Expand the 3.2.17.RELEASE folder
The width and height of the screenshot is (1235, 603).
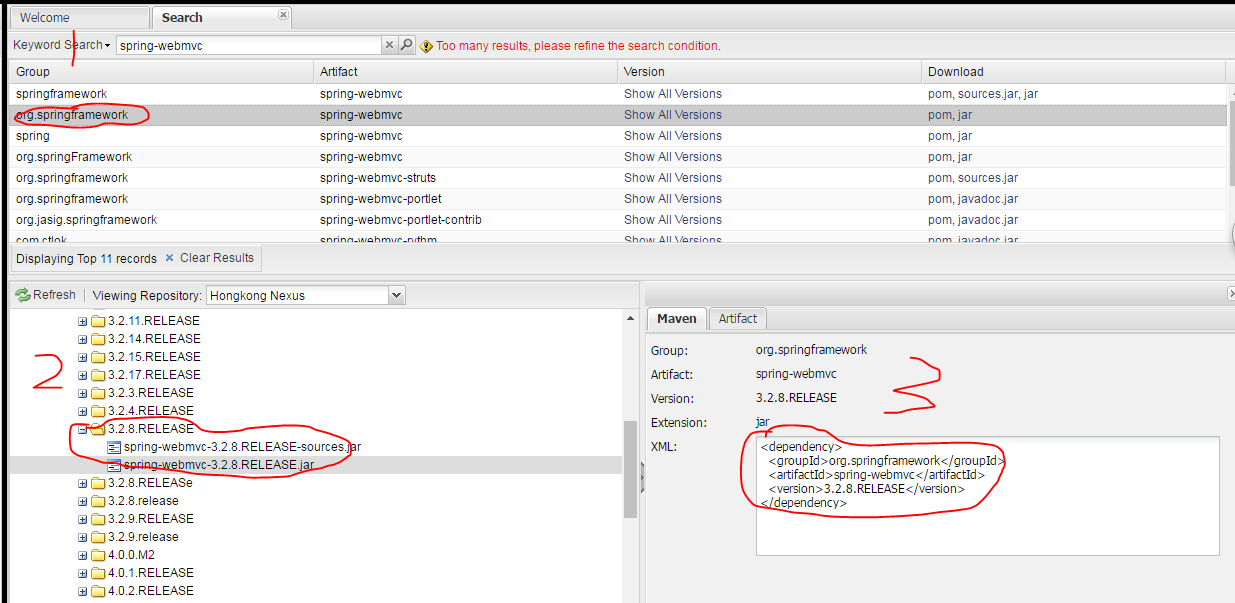(x=83, y=375)
